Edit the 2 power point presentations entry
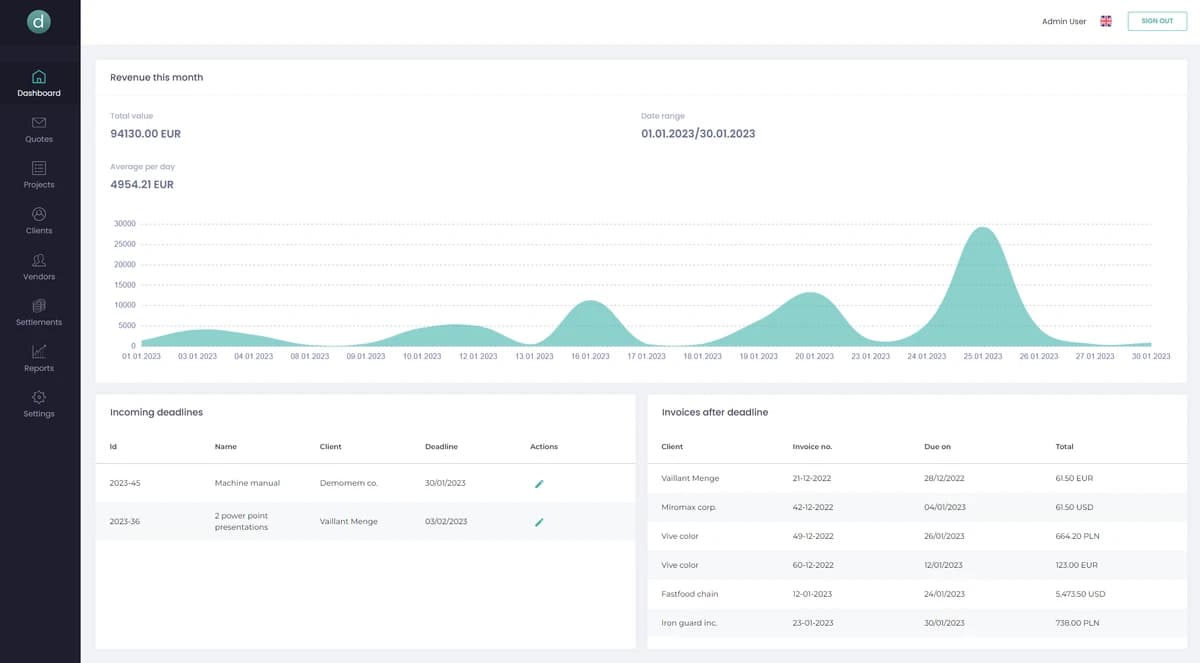 [x=539, y=521]
